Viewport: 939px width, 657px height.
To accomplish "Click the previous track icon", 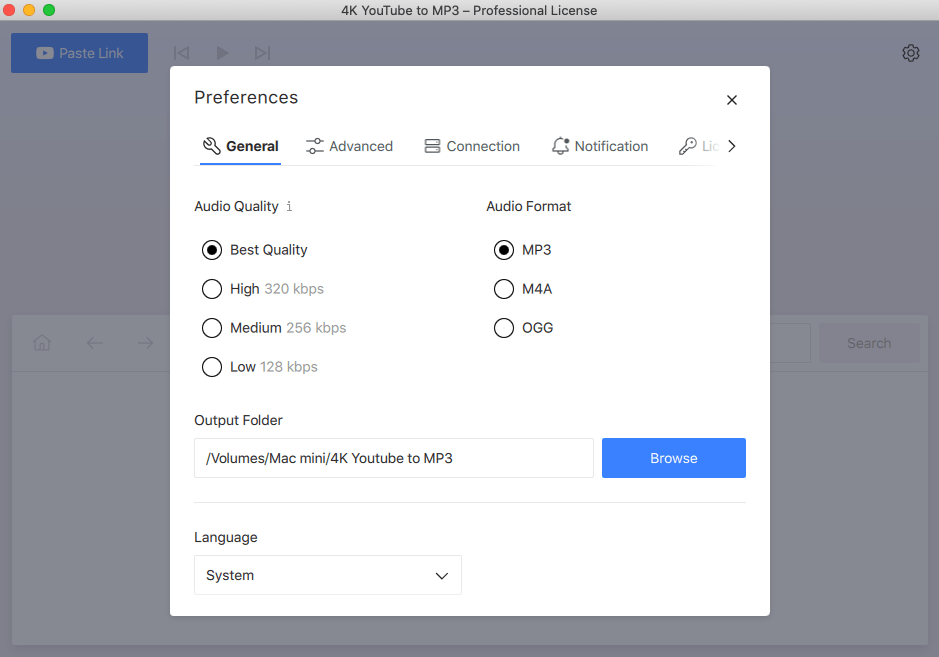I will 181,53.
